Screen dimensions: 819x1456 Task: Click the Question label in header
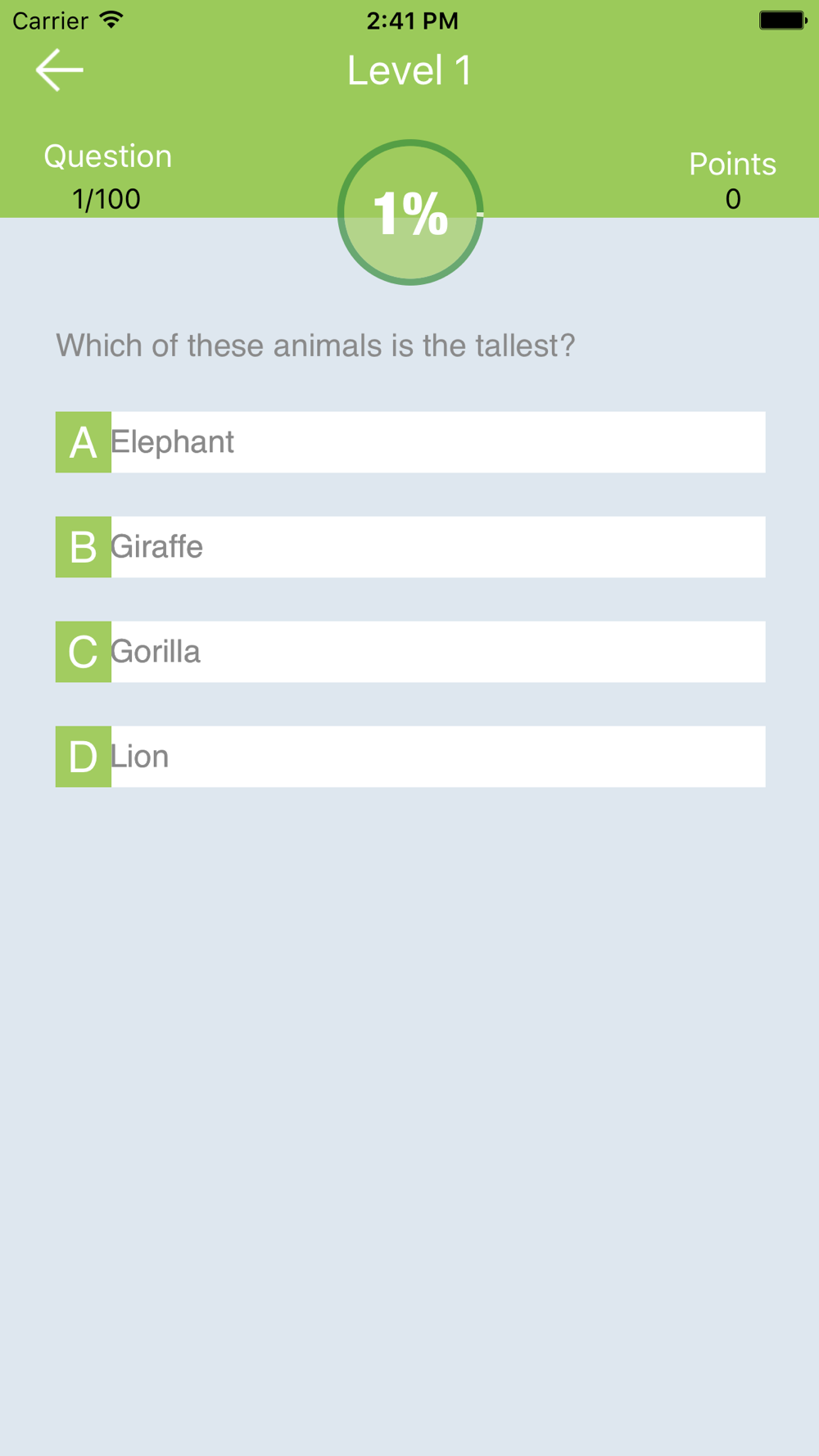coord(107,156)
